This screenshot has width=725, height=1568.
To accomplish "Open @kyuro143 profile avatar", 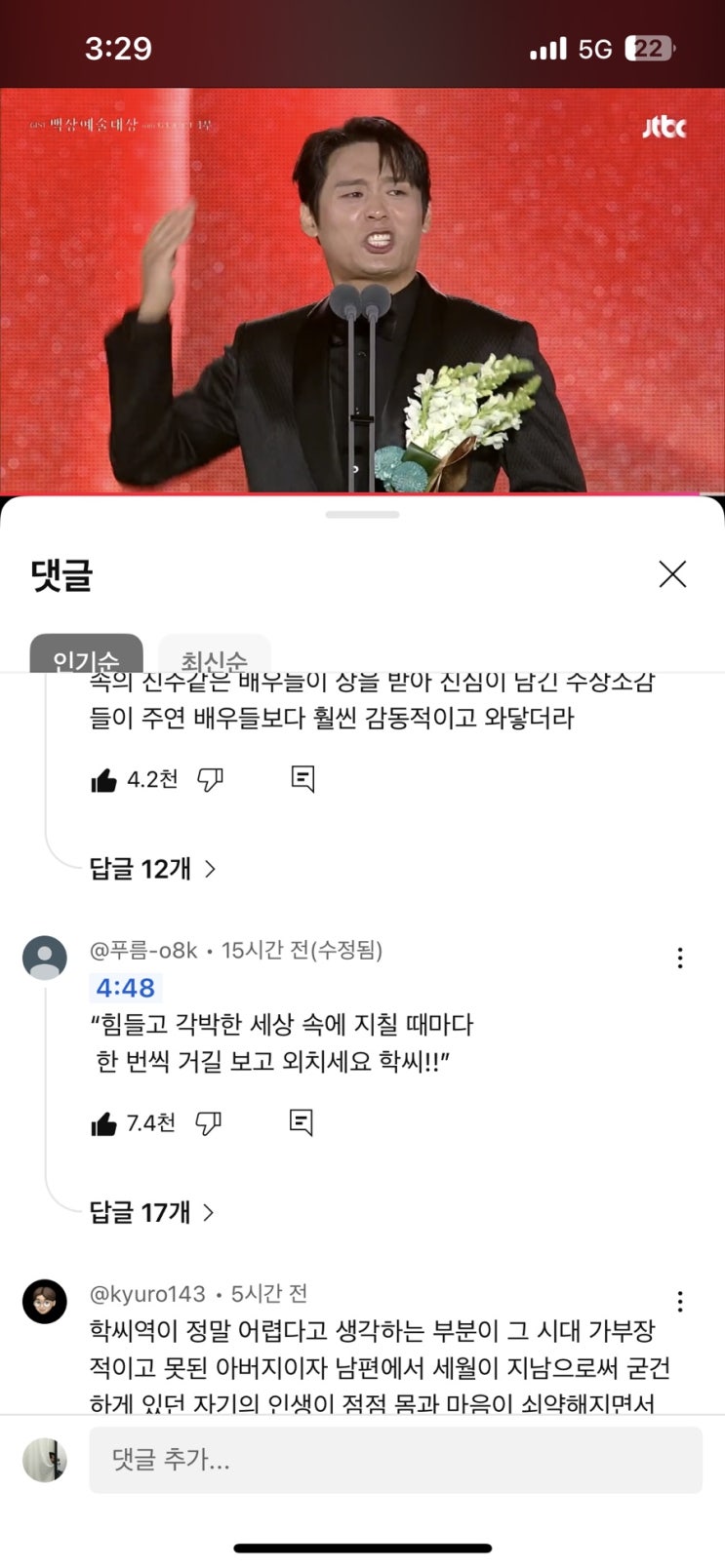I will 45,1302.
